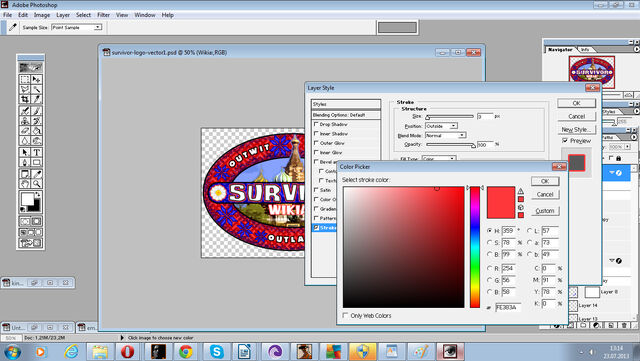Select the Hand tool
640x361 pixels.
click(25, 184)
